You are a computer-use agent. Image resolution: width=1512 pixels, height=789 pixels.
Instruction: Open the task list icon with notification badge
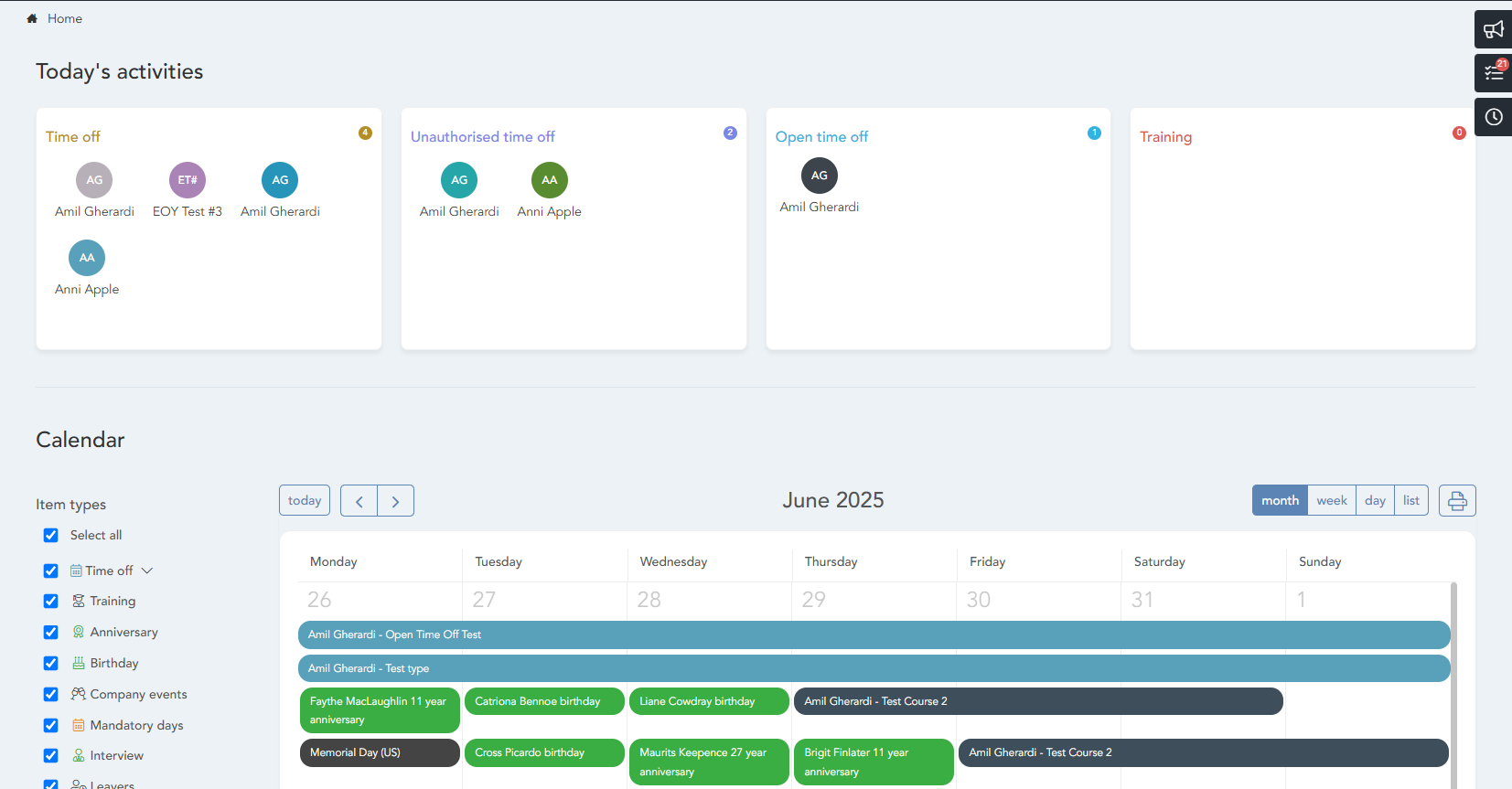tap(1493, 73)
